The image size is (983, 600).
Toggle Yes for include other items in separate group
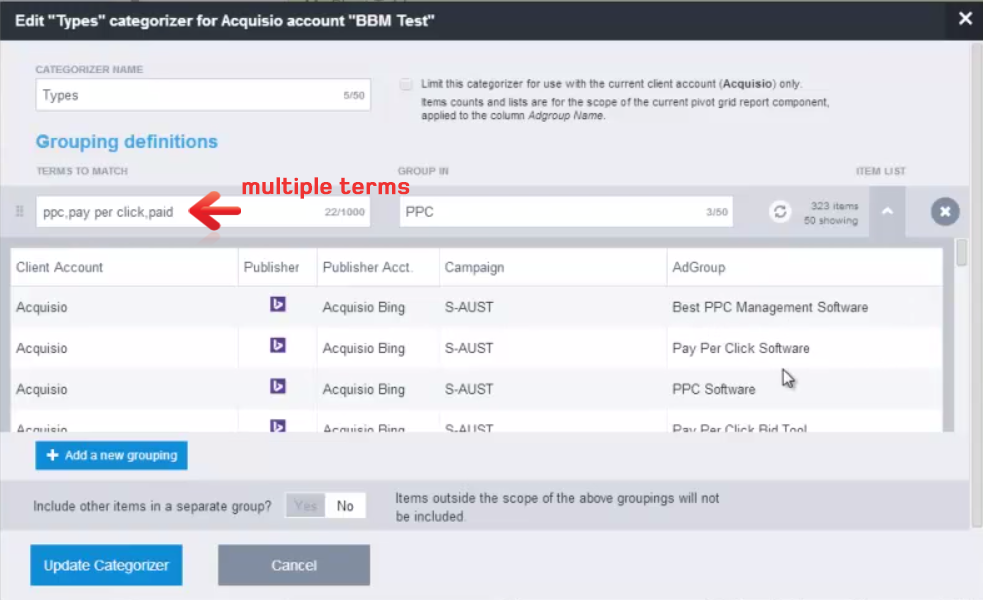pos(305,505)
